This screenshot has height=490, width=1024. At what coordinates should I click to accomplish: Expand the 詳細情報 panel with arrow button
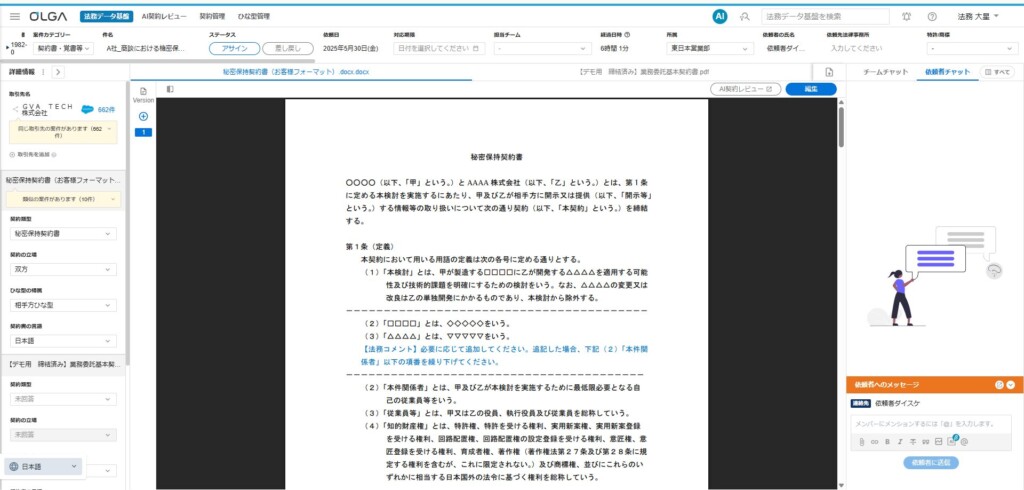click(57, 72)
